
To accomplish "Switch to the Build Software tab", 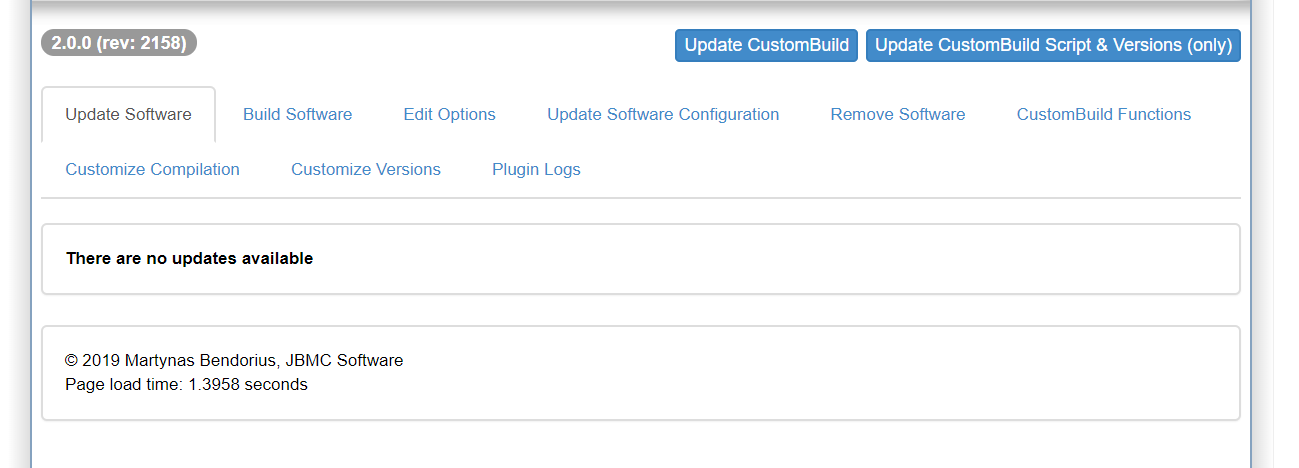I will pyautogui.click(x=297, y=114).
